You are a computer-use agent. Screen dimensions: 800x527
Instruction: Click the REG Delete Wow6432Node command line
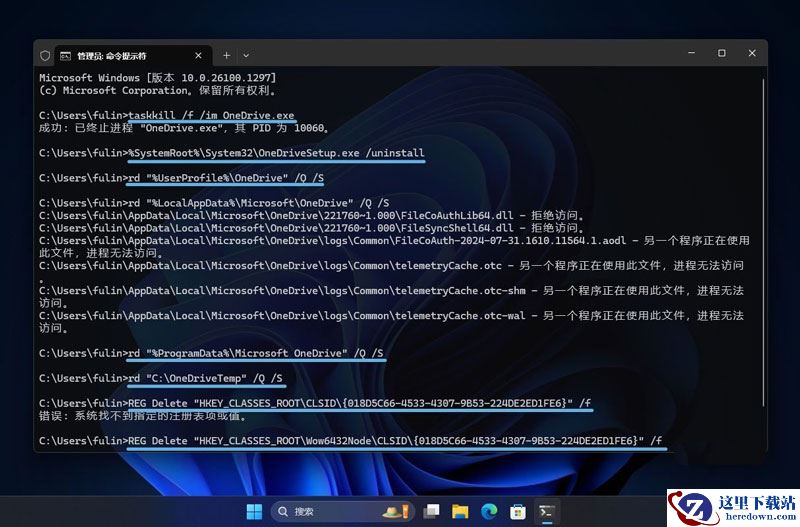395,441
